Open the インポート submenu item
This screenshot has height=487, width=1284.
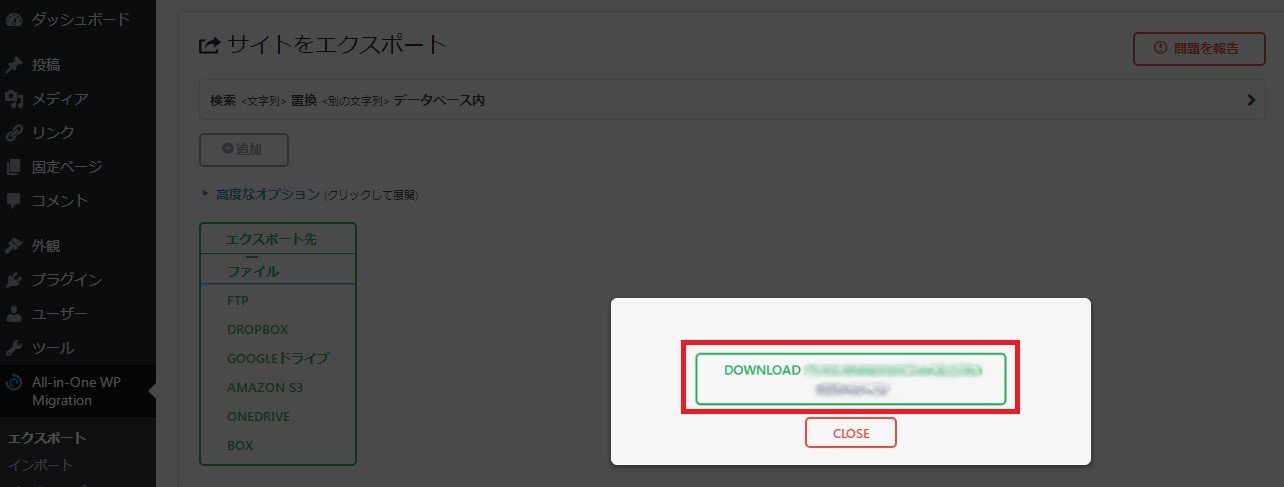click(x=40, y=465)
